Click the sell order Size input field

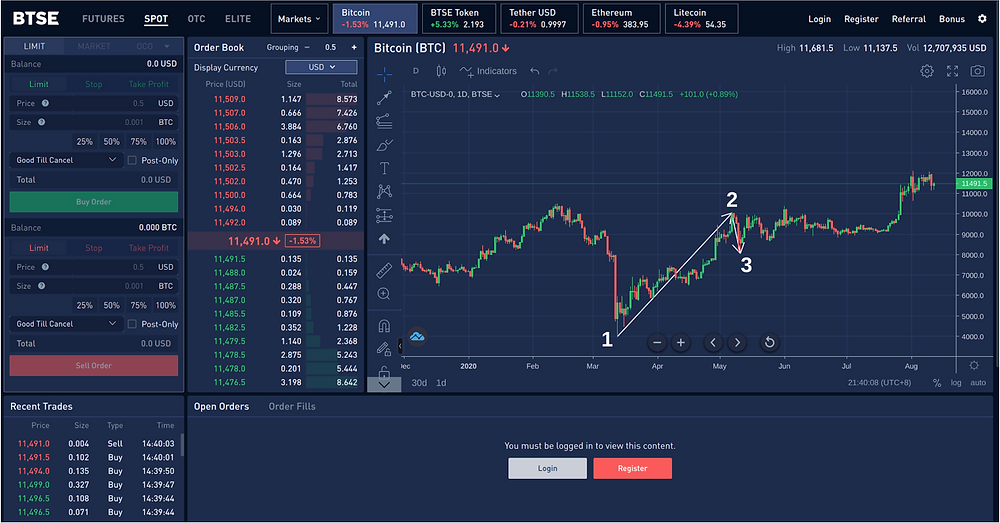point(94,286)
